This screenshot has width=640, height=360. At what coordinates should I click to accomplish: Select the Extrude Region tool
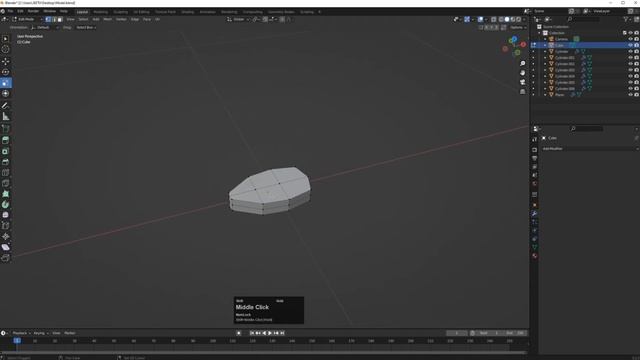coord(6,140)
